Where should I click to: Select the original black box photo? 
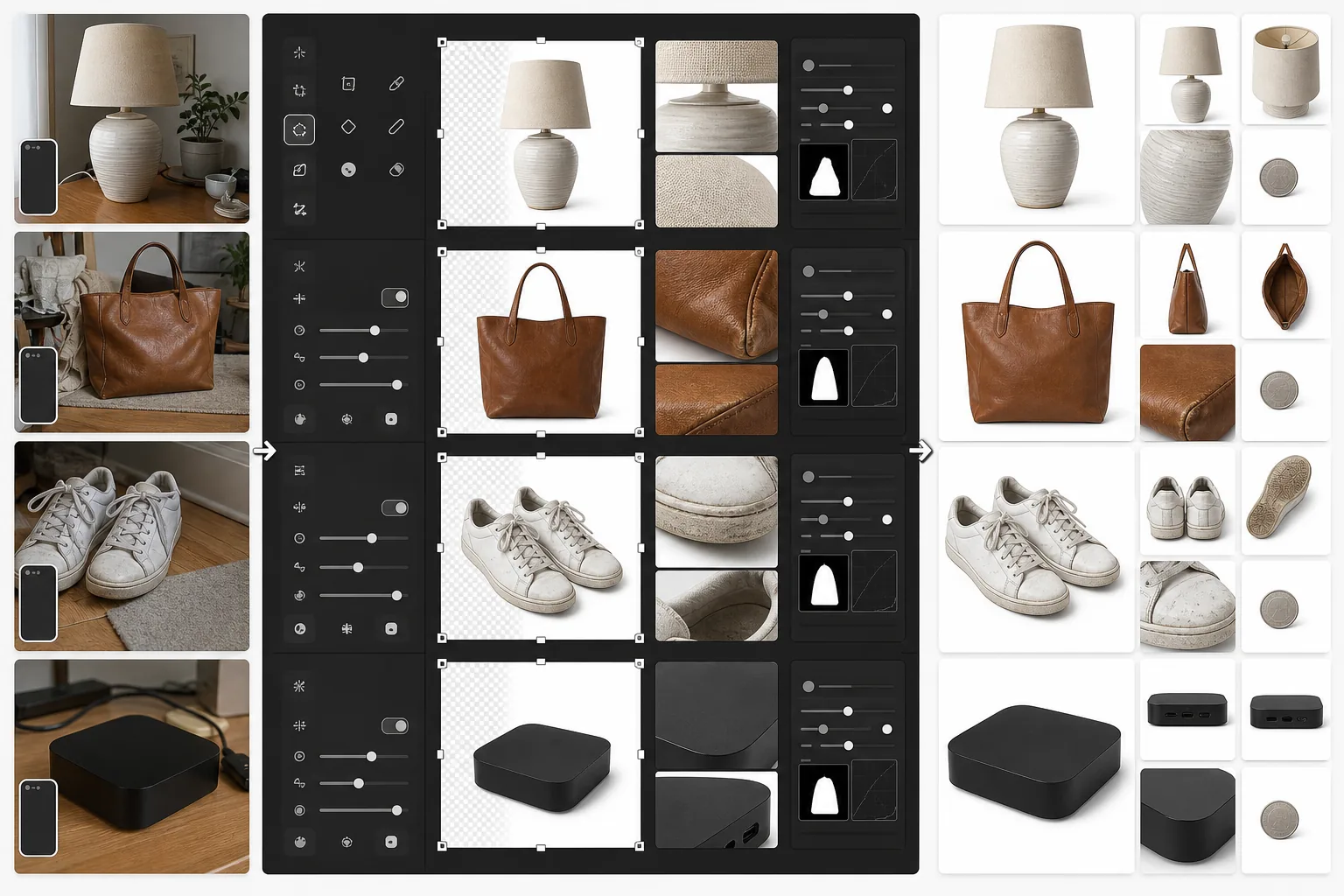pyautogui.click(x=131, y=766)
